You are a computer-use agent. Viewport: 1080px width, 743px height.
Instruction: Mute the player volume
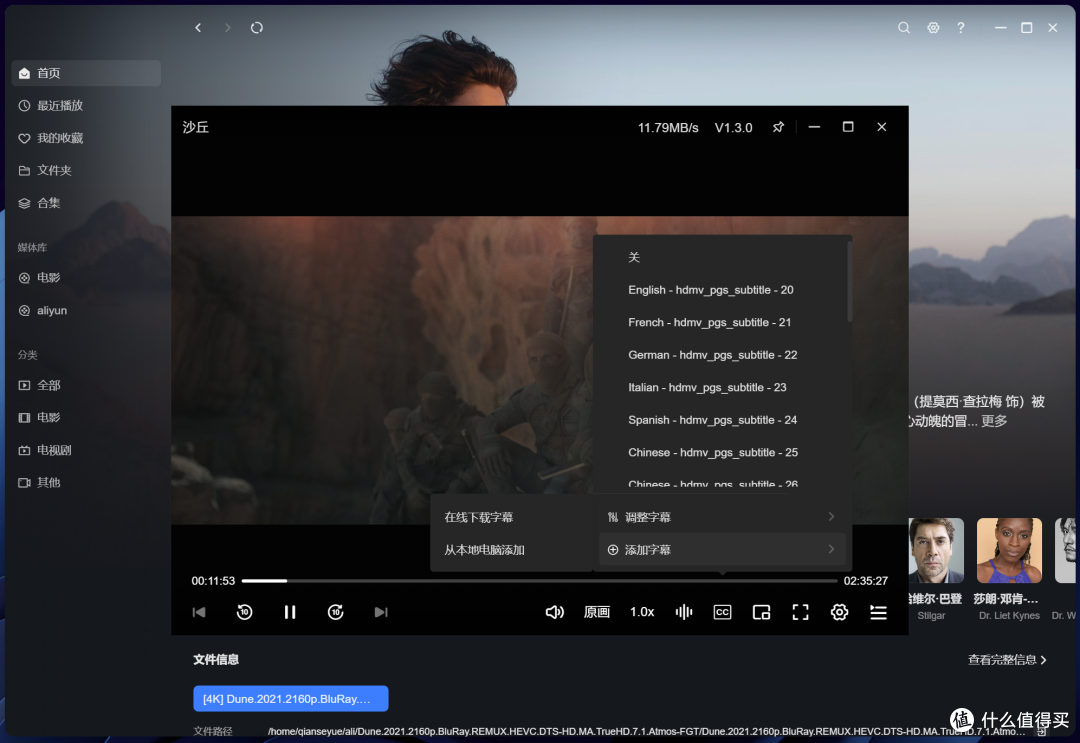(x=554, y=612)
